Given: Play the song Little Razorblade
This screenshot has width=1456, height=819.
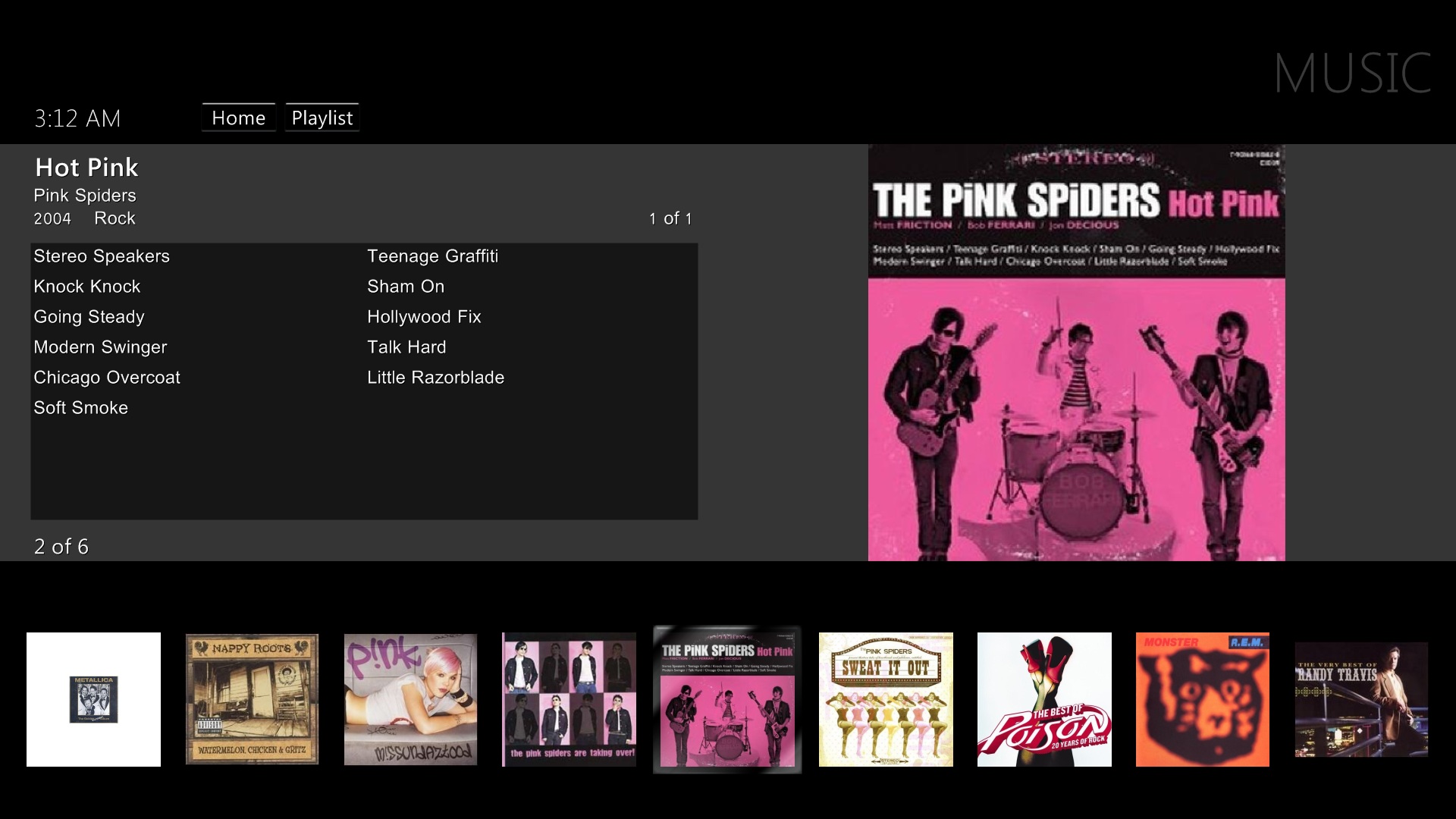Looking at the screenshot, I should click(436, 378).
